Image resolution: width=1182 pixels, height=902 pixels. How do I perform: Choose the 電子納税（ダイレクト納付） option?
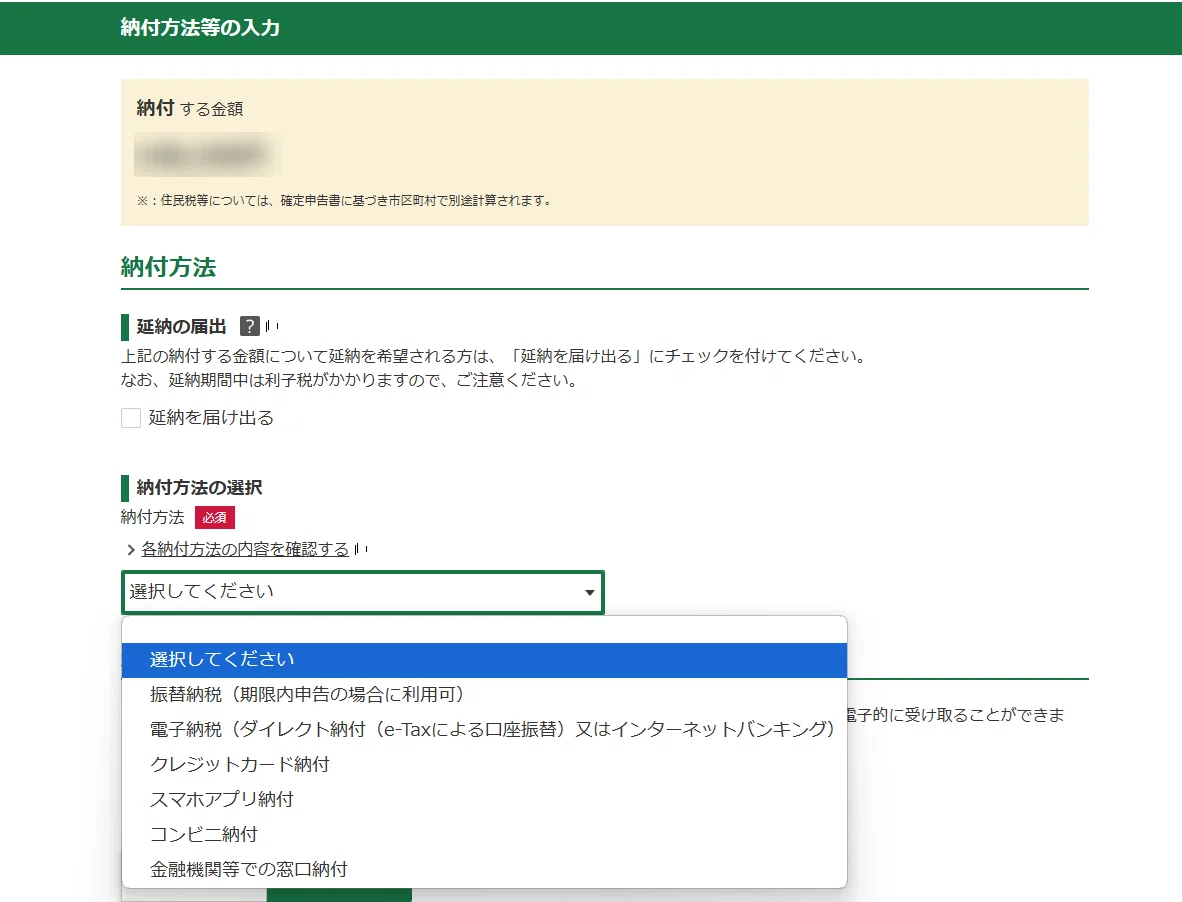point(484,729)
